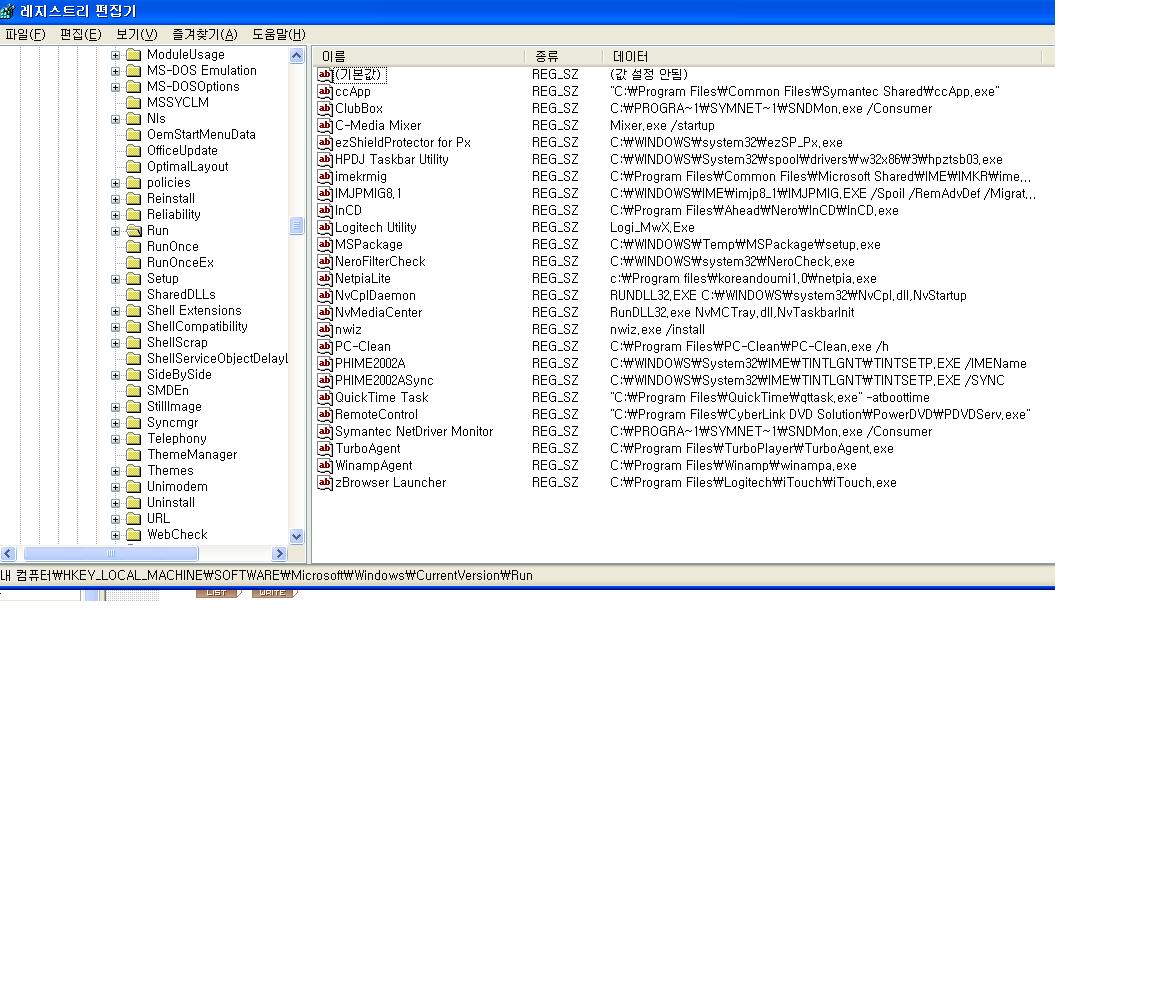Image resolution: width=1165 pixels, height=991 pixels.
Task: Expand the Themes key node
Action: click(x=115, y=471)
